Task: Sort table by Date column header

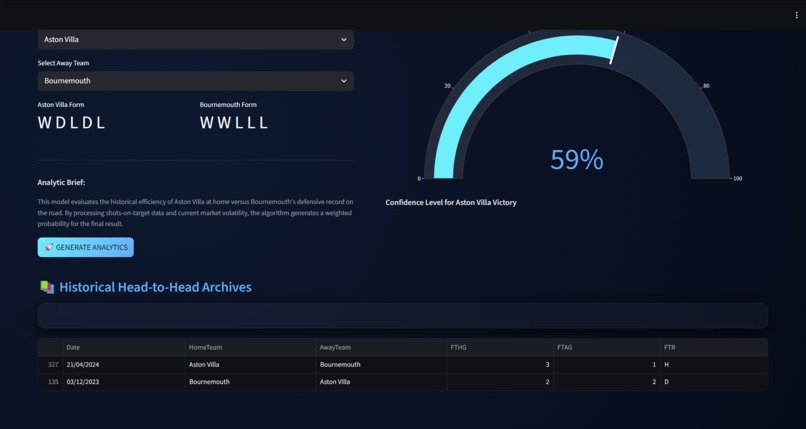Action: point(123,347)
